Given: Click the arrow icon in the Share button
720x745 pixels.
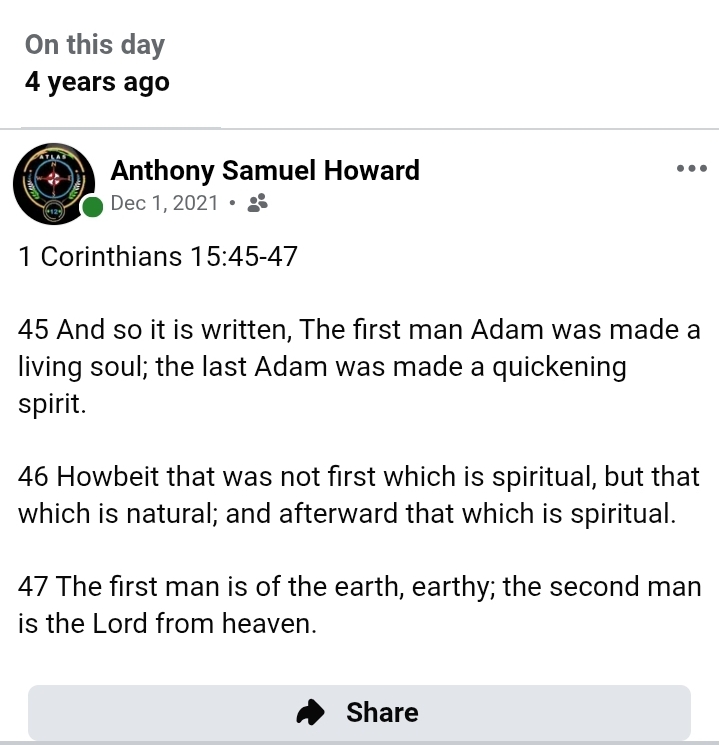Looking at the screenshot, I should point(312,712).
